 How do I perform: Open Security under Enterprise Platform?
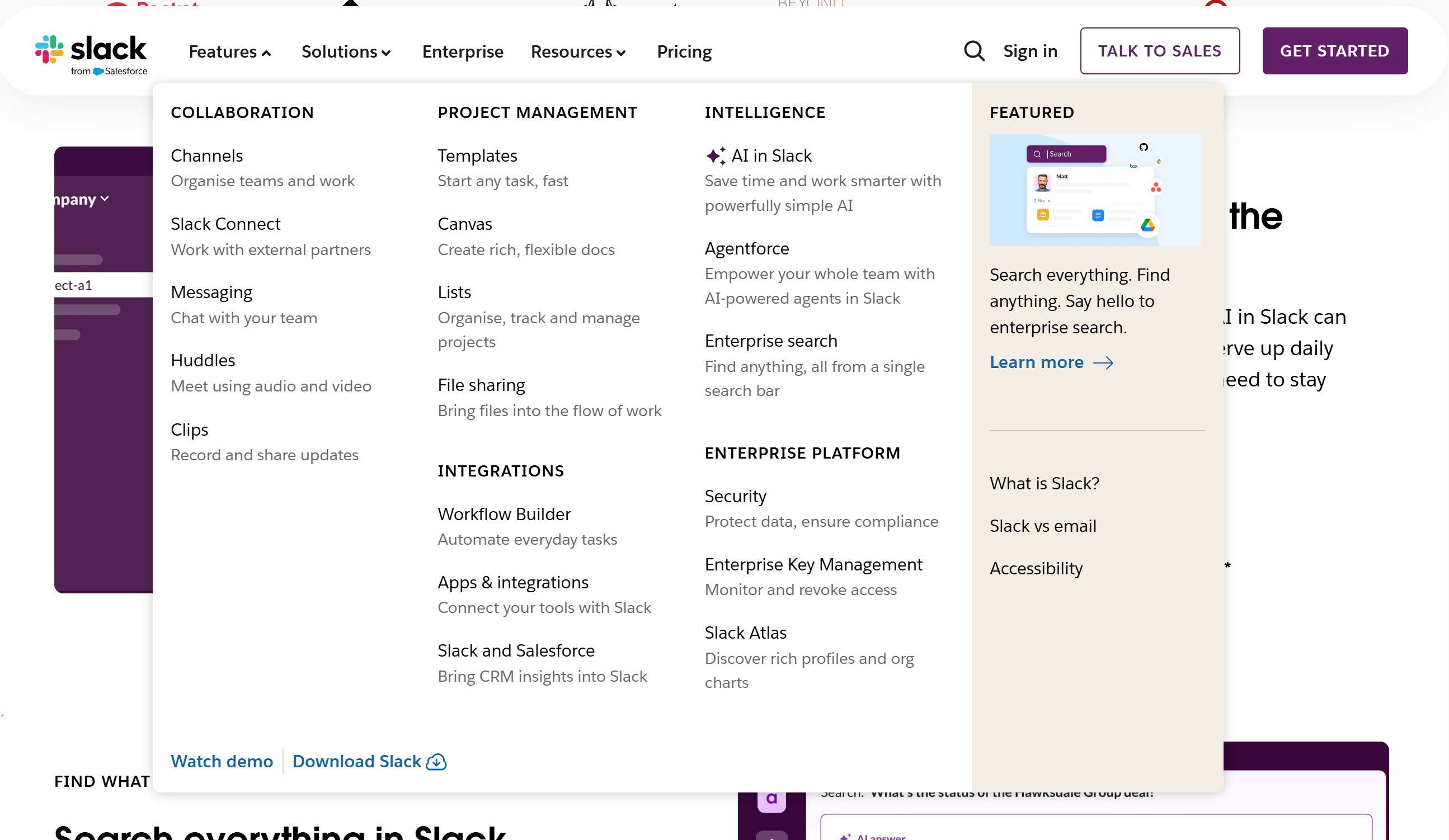click(736, 496)
